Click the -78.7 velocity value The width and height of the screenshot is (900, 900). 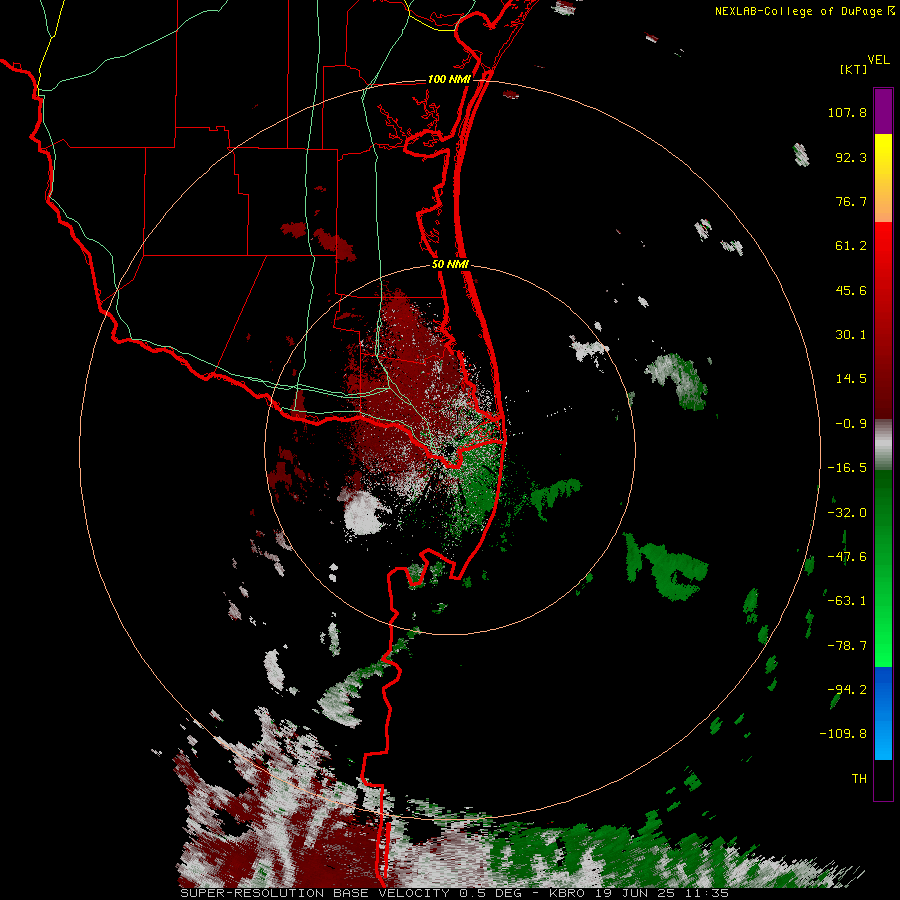(x=847, y=646)
